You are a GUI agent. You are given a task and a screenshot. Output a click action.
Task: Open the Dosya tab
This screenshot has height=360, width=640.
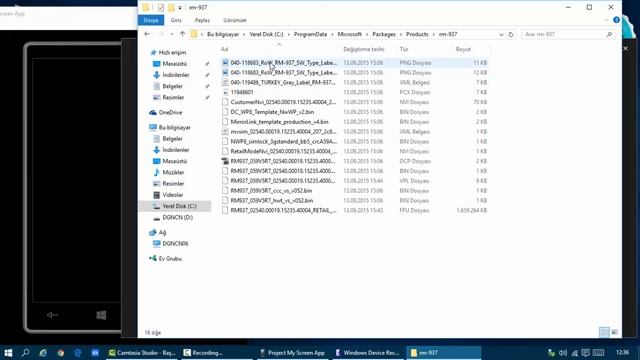click(x=151, y=20)
